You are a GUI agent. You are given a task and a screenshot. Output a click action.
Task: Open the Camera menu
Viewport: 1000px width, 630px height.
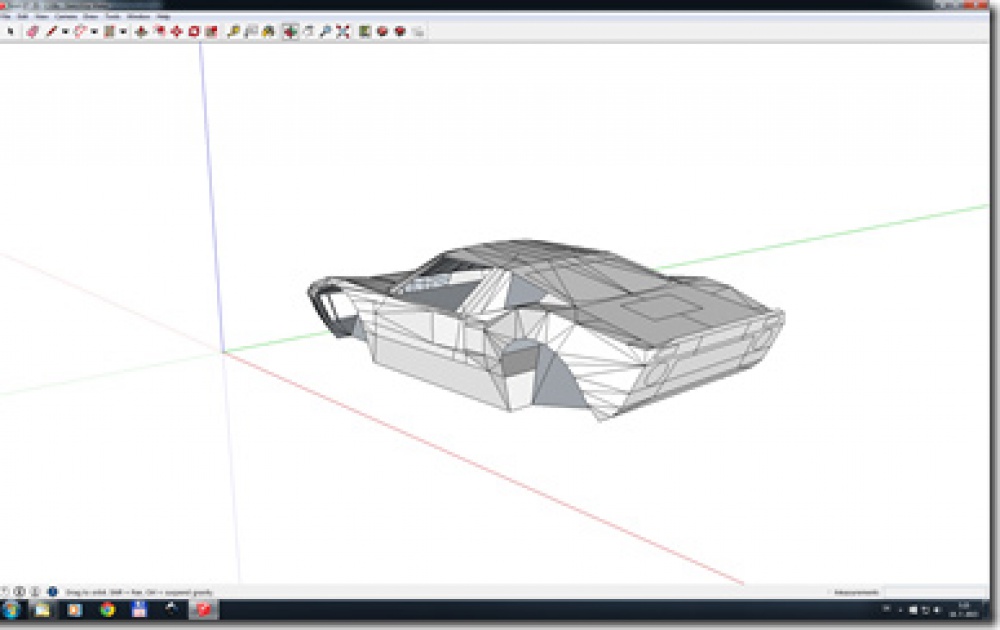66,16
